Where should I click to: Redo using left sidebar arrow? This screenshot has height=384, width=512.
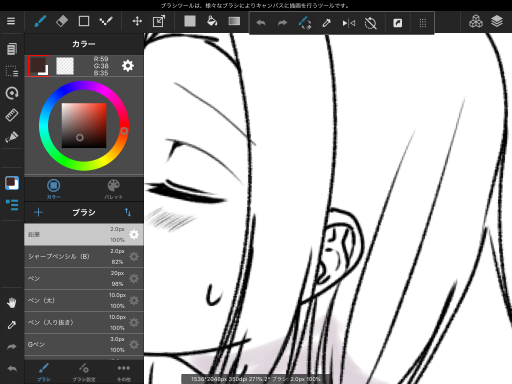click(x=12, y=347)
